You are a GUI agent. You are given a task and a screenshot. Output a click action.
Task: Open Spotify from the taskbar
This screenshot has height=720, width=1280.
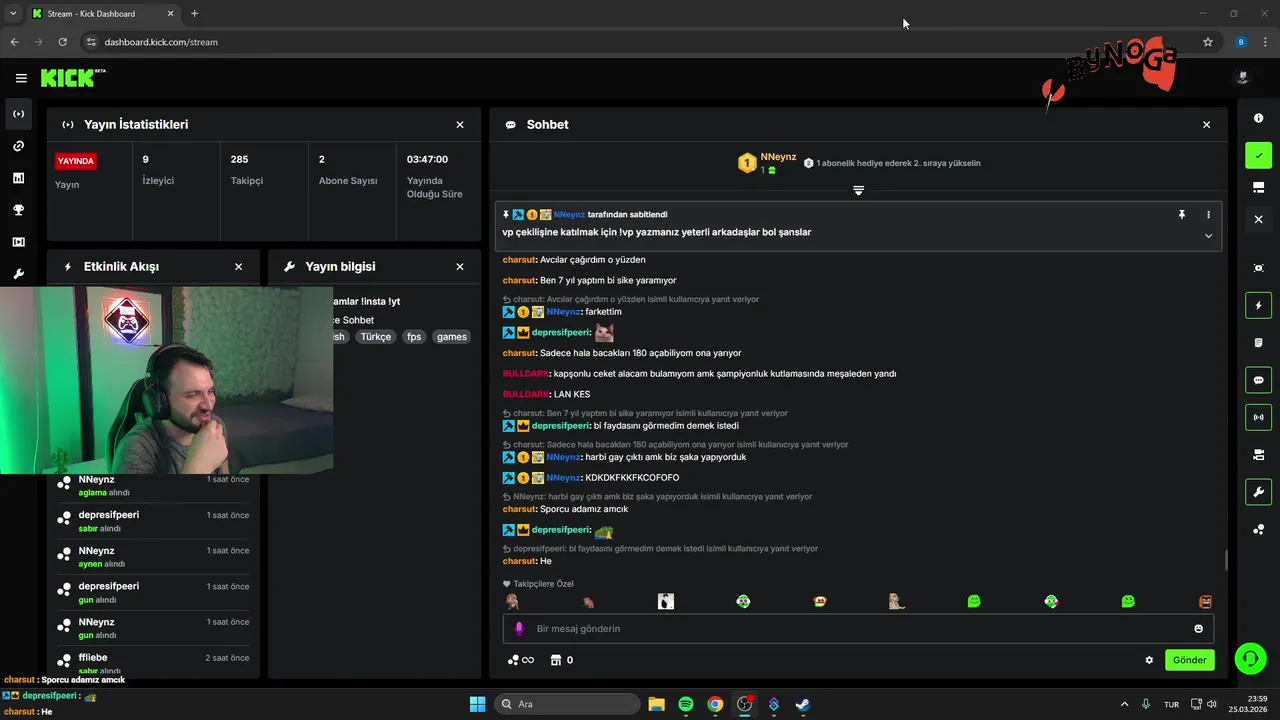685,704
